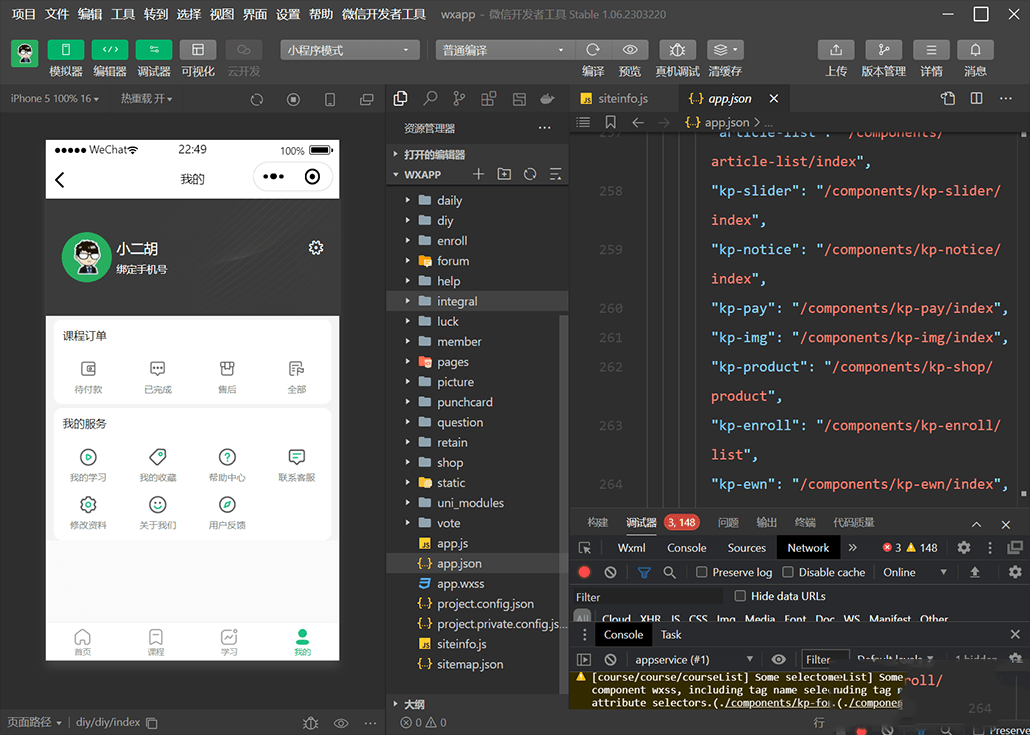The height and width of the screenshot is (735, 1030).
Task: Click the Network filter input field
Action: [x=648, y=597]
